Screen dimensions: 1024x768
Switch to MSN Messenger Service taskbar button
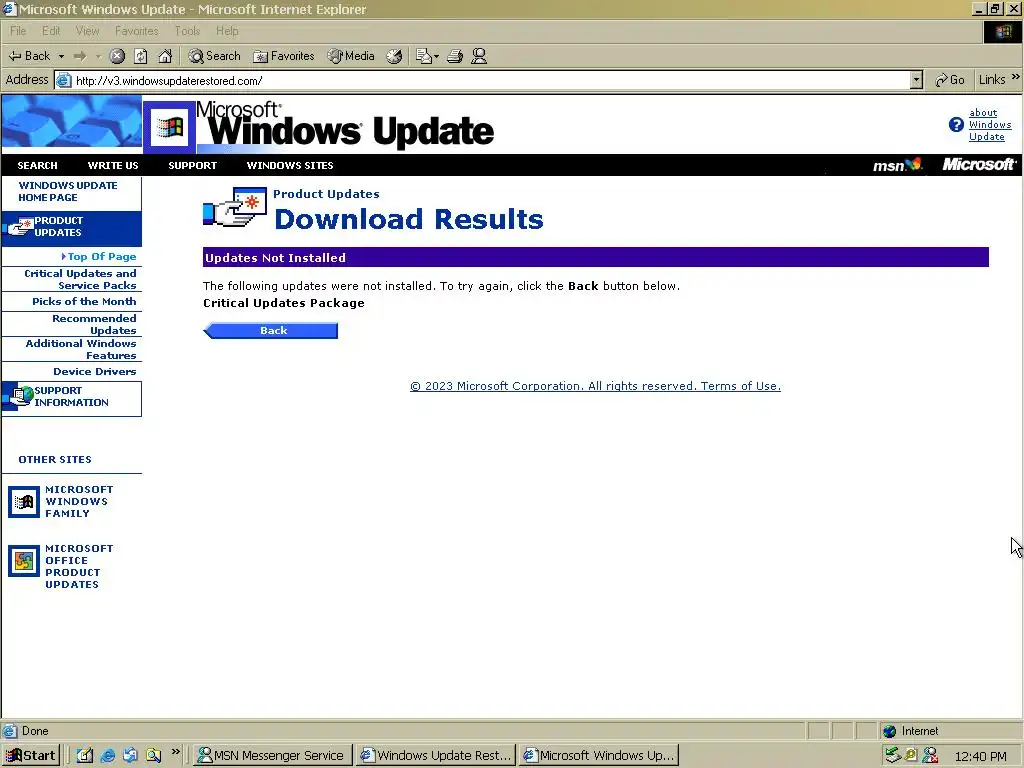[x=273, y=756]
